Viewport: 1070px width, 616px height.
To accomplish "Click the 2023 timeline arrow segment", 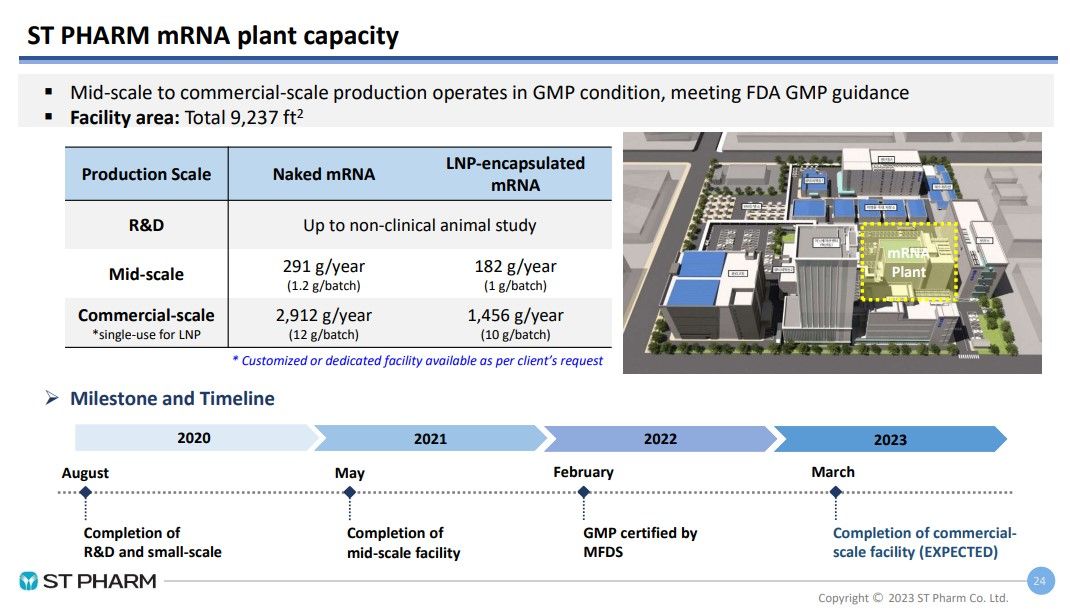I will coord(890,439).
